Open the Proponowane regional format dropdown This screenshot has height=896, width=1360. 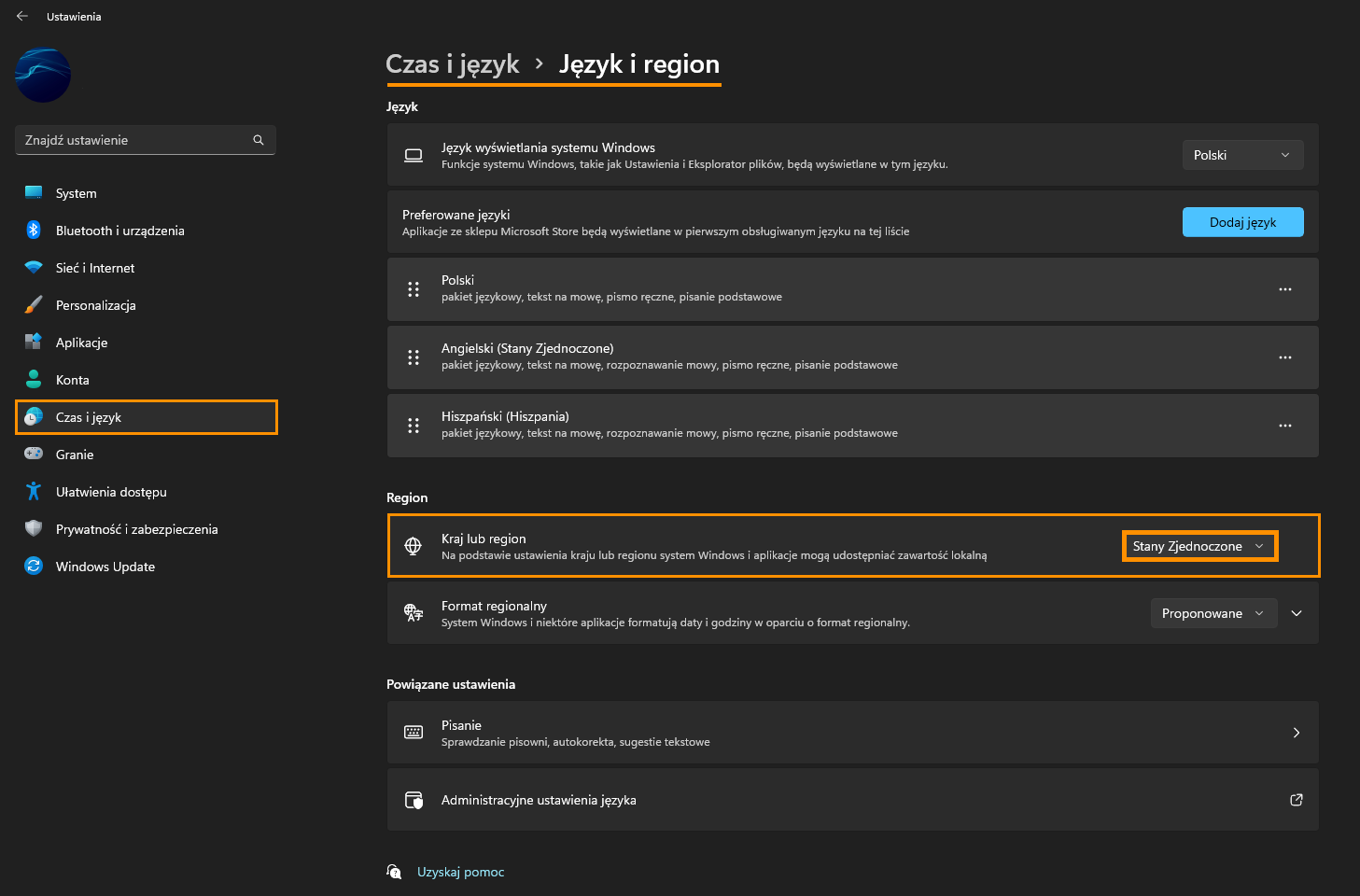click(x=1213, y=613)
